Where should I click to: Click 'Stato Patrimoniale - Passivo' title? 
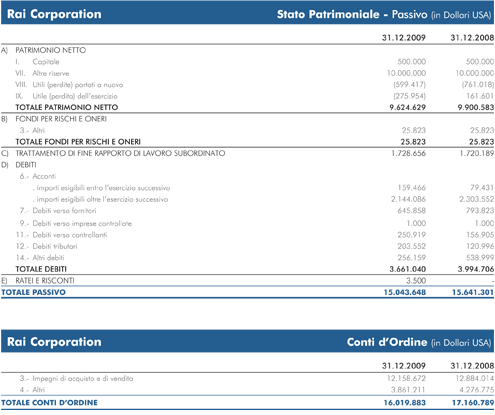click(x=352, y=14)
